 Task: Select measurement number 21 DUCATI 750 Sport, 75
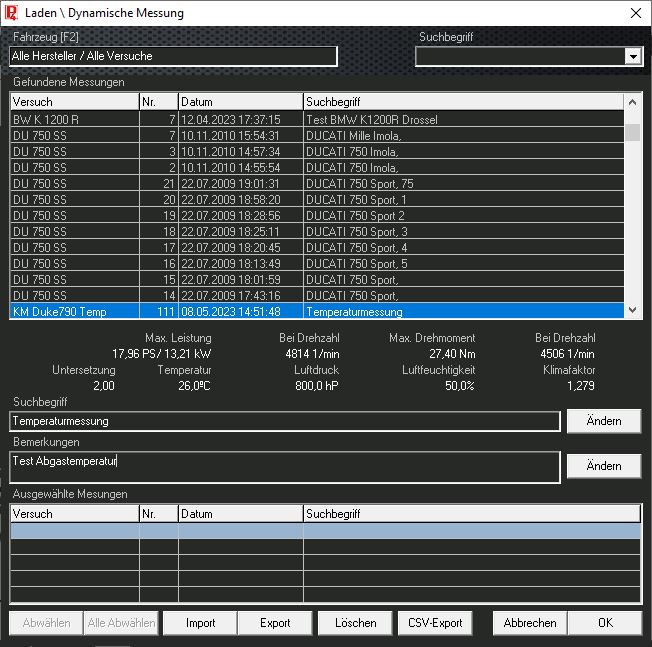click(200, 184)
